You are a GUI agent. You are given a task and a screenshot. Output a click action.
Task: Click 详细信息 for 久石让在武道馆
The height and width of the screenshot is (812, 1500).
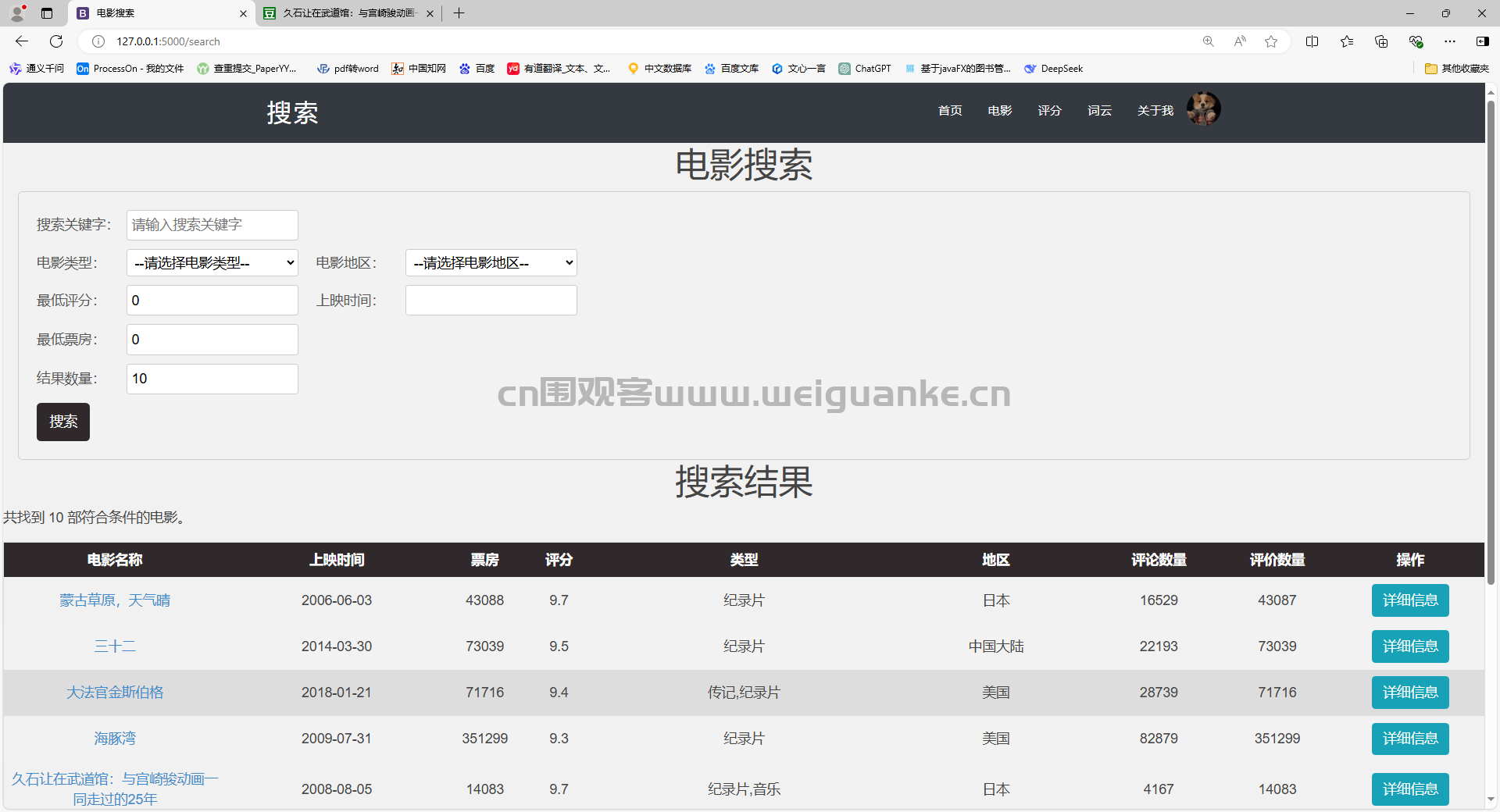(1410, 789)
